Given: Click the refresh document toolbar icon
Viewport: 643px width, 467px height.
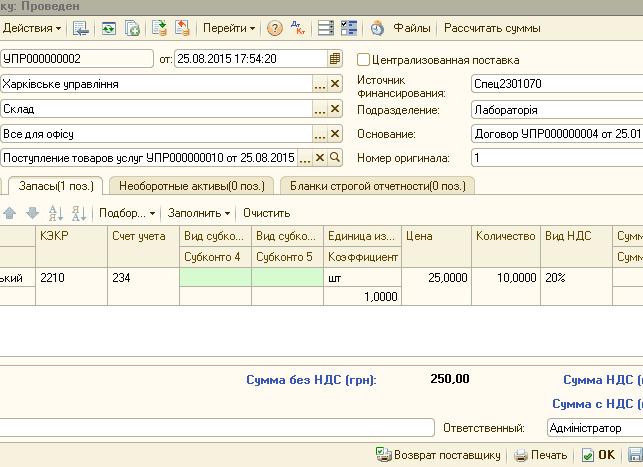Looking at the screenshot, I should tap(108, 28).
